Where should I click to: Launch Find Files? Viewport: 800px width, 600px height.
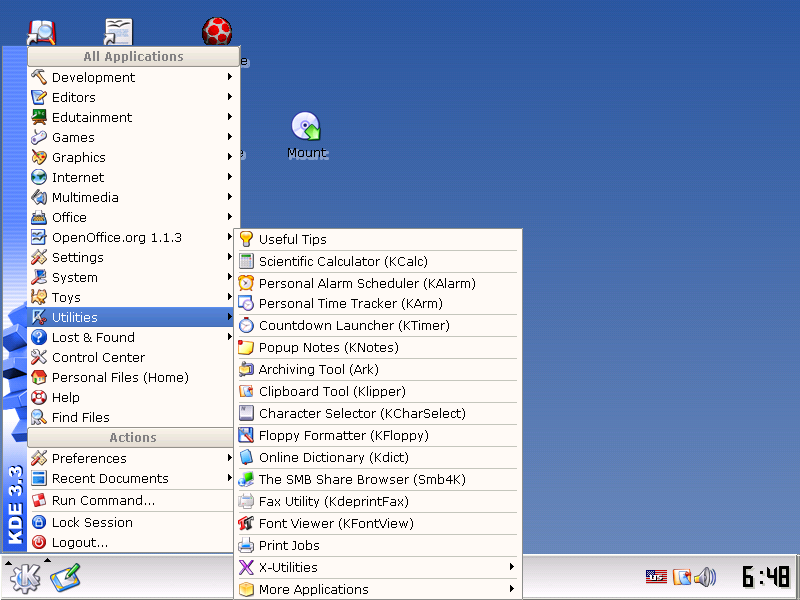click(131, 417)
